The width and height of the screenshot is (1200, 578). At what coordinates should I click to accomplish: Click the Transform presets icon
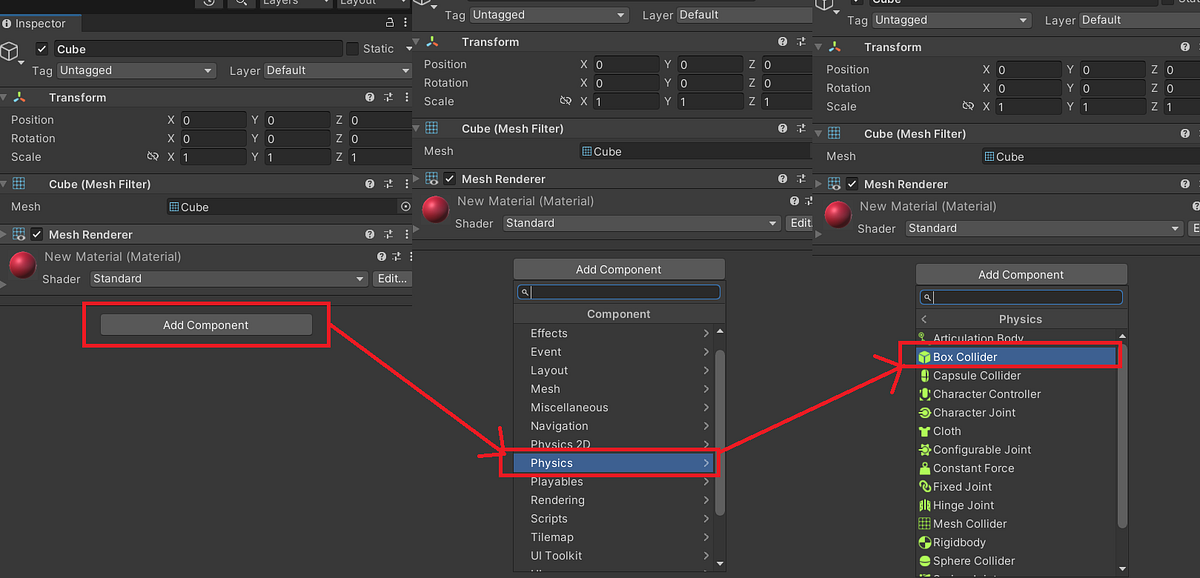pos(386,97)
